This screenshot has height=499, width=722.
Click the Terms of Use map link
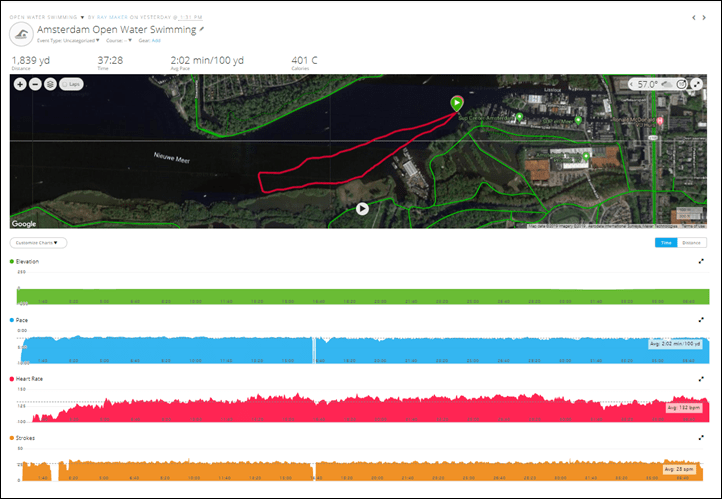click(693, 226)
